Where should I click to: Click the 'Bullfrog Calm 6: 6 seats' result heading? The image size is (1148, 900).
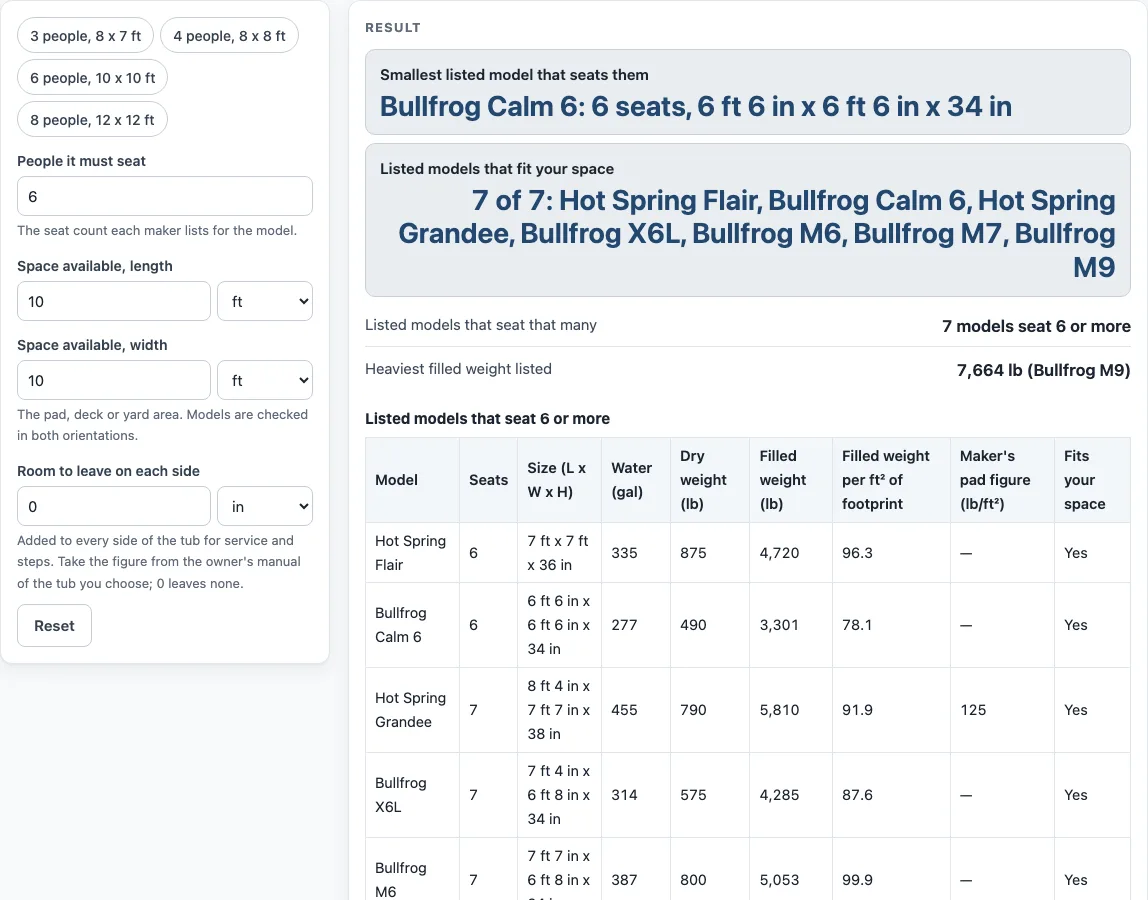tap(696, 107)
